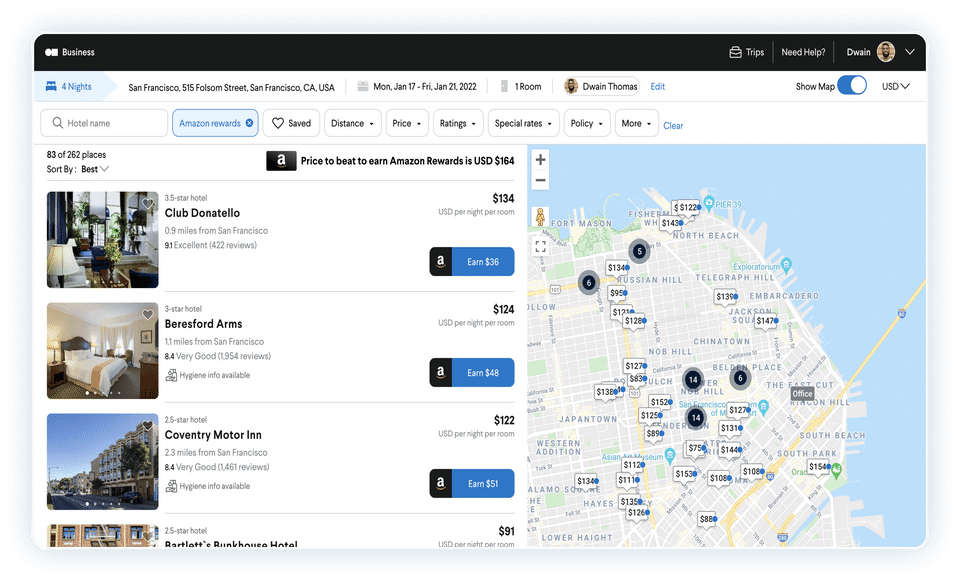
Task: Click the $134 price for Club Donatello
Action: click(x=503, y=198)
